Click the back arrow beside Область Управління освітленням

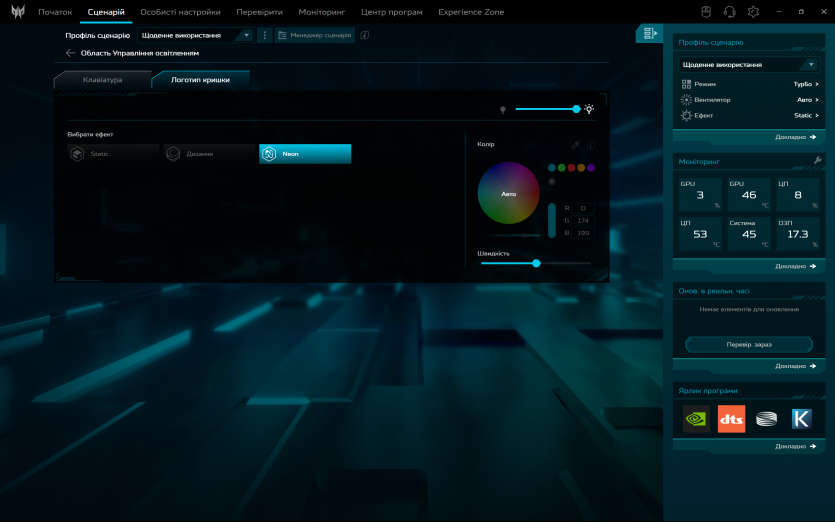pos(71,53)
